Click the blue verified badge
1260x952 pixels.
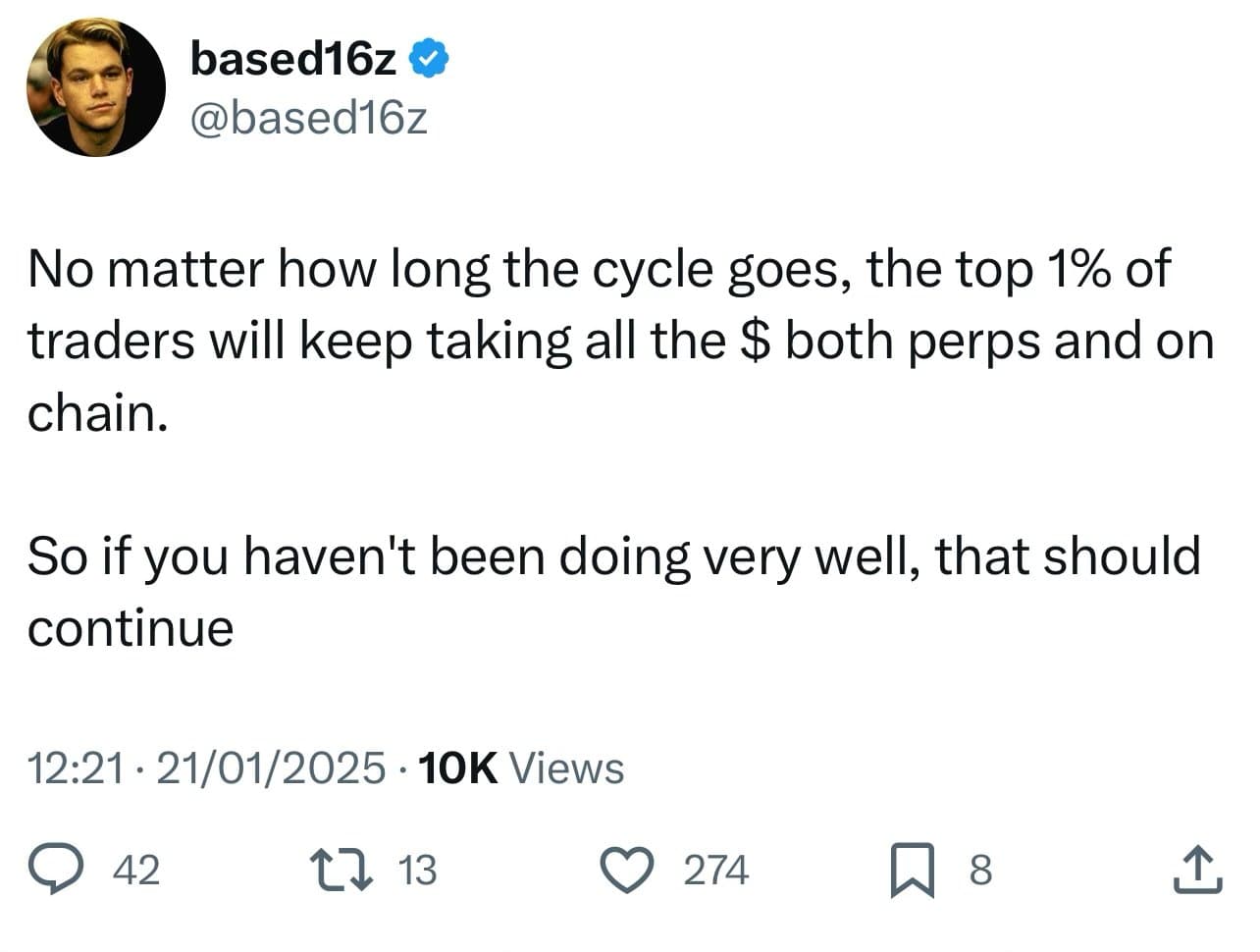pyautogui.click(x=428, y=59)
